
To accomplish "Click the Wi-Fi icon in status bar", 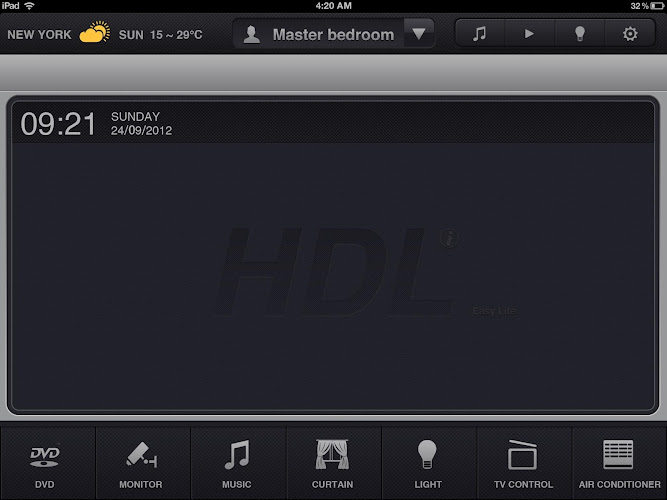I will 29,6.
